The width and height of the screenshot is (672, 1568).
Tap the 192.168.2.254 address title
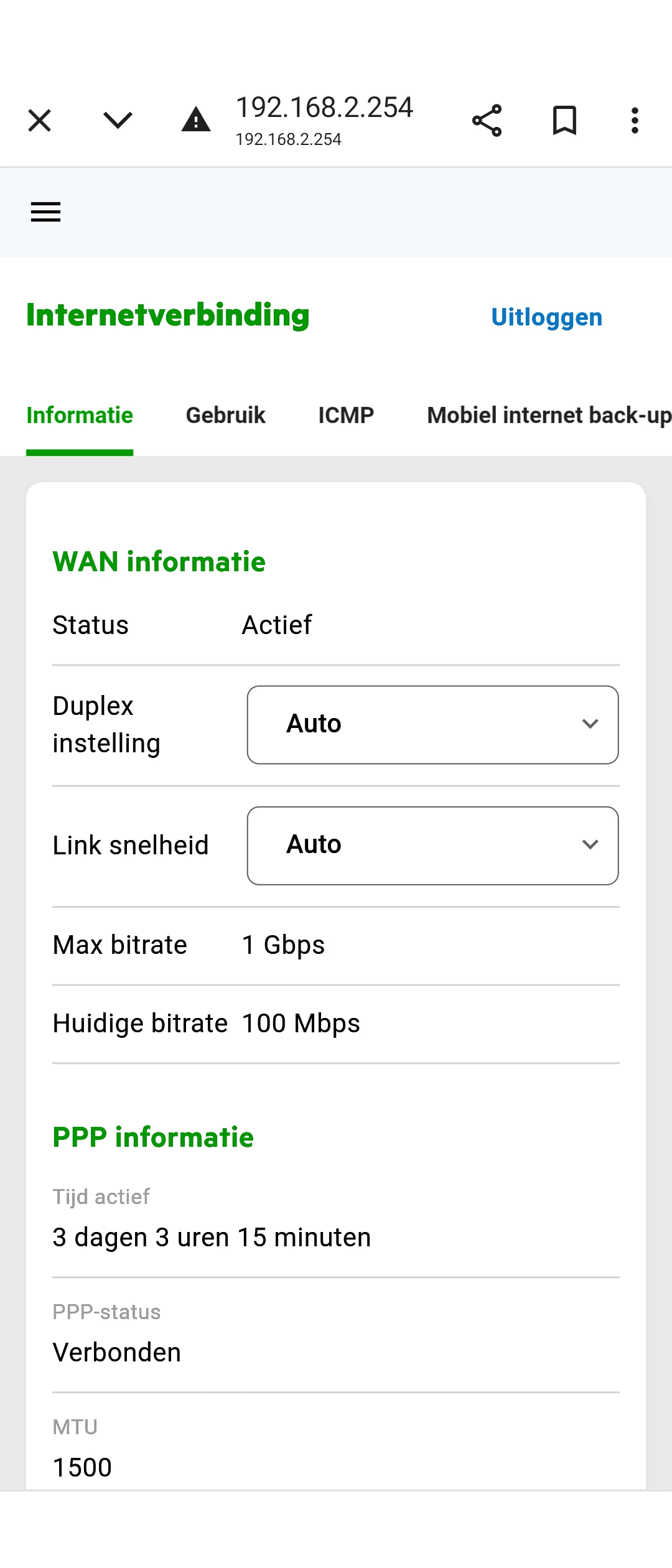tap(324, 107)
